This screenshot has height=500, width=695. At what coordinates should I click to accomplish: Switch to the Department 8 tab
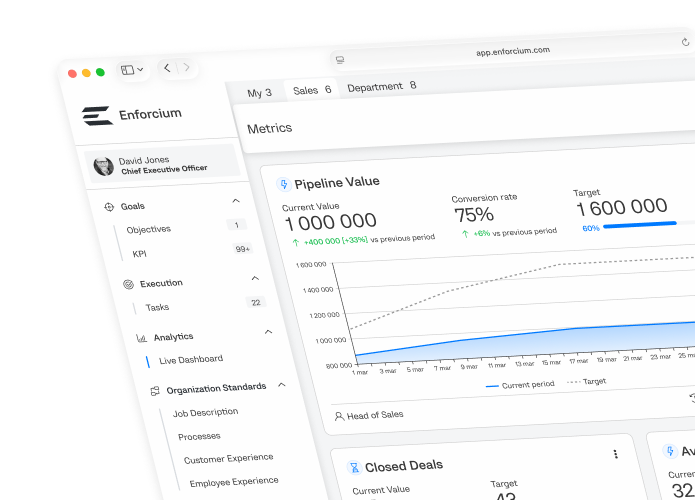[382, 86]
